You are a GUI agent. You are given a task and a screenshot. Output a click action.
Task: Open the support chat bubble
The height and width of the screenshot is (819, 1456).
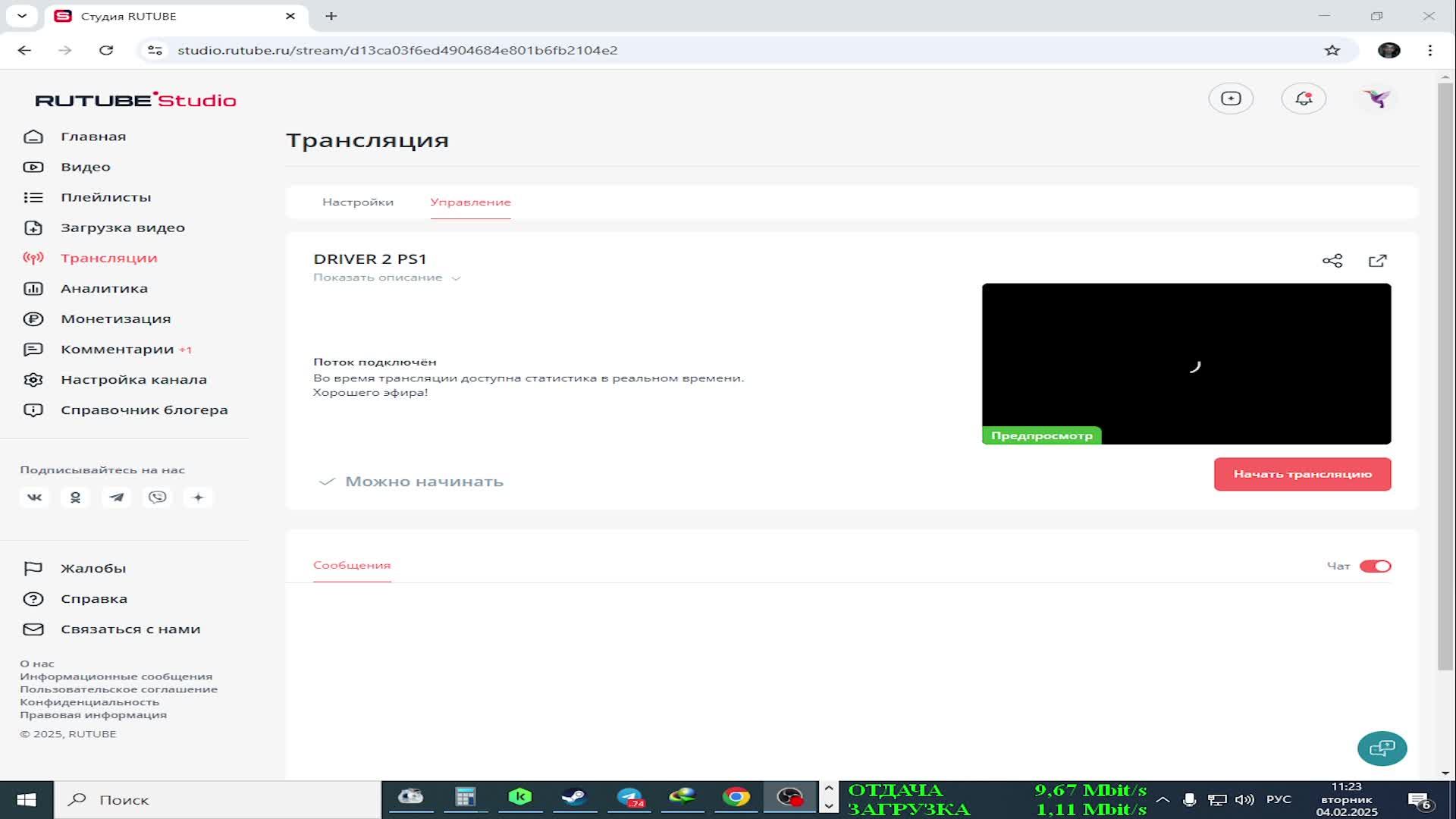[x=1382, y=748]
